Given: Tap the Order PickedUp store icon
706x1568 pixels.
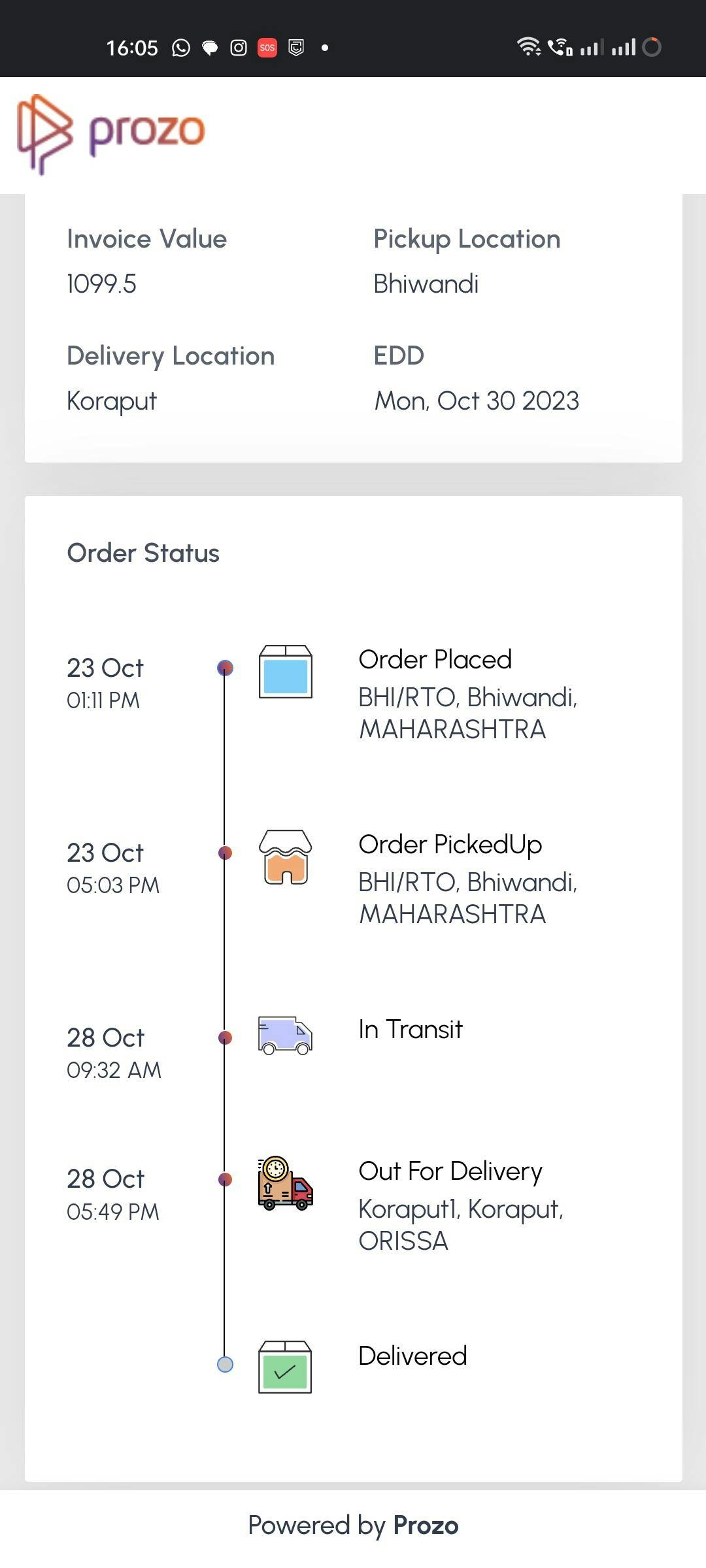Looking at the screenshot, I should point(285,857).
